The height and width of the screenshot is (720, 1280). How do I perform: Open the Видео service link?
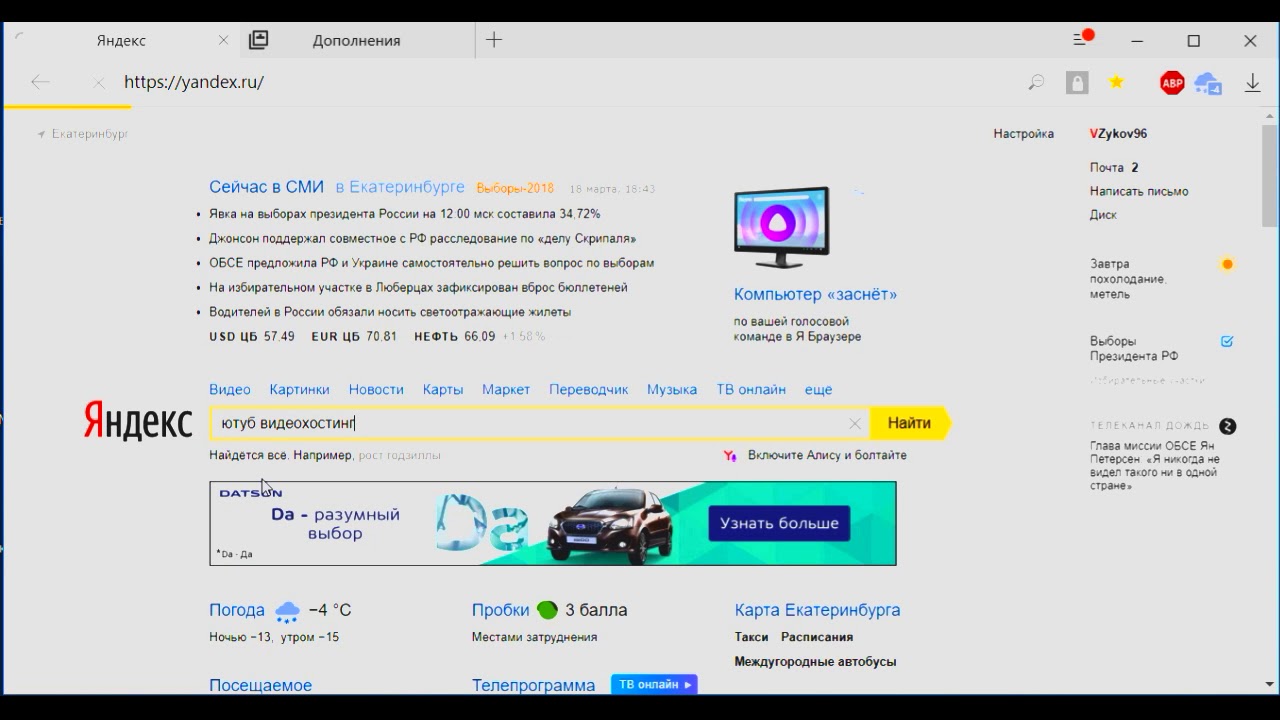coord(230,389)
